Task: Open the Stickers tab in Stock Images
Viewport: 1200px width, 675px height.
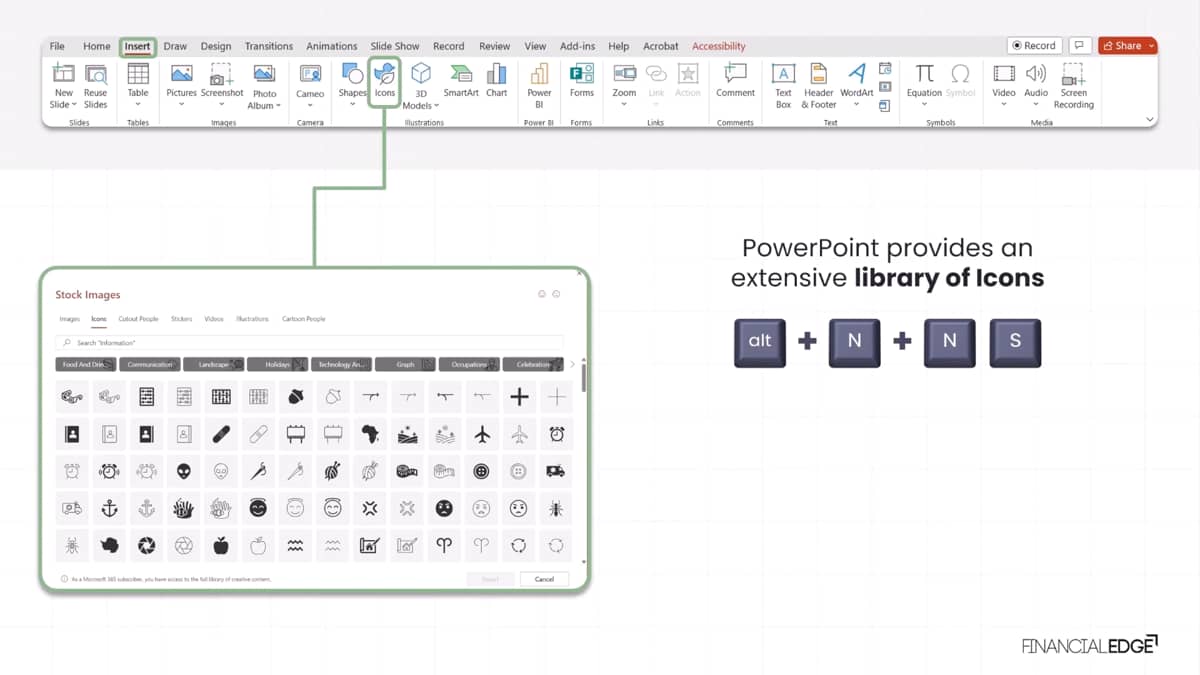Action: [x=181, y=319]
